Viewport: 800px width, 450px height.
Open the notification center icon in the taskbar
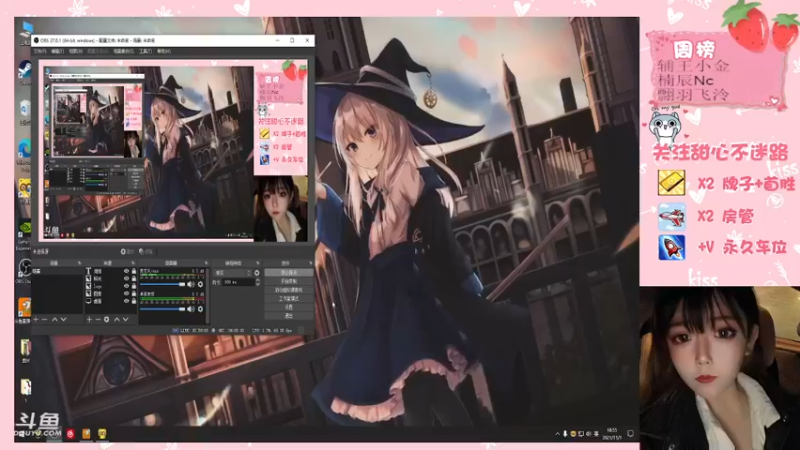tap(630, 434)
